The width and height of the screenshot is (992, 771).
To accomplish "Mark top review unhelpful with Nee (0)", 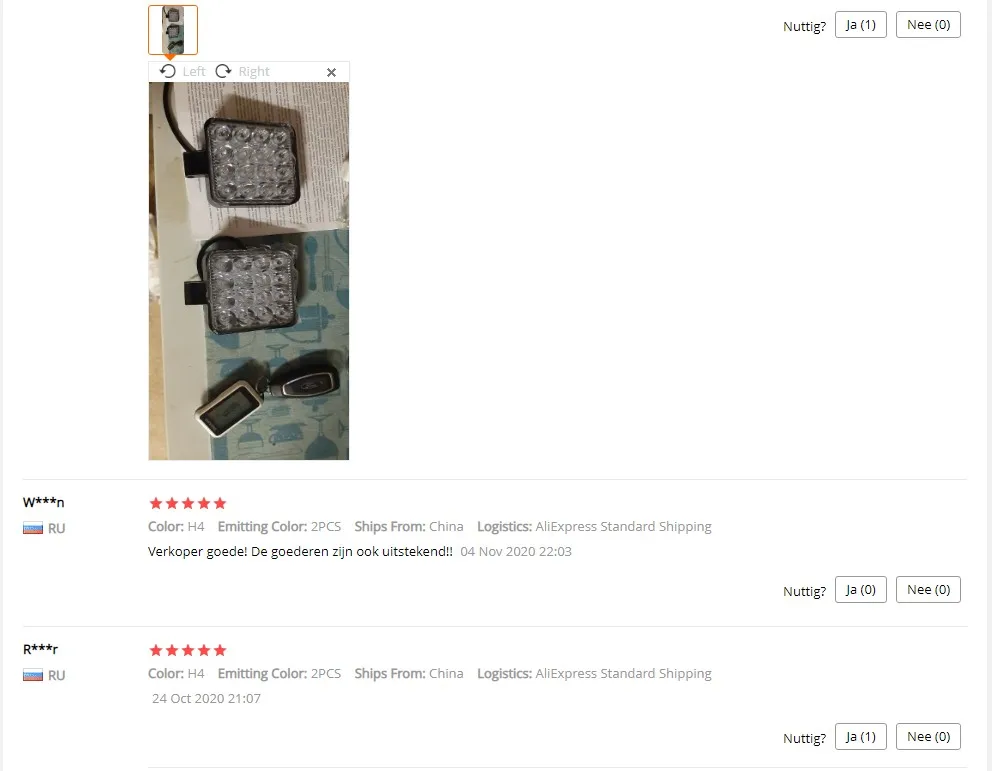I will tap(928, 25).
